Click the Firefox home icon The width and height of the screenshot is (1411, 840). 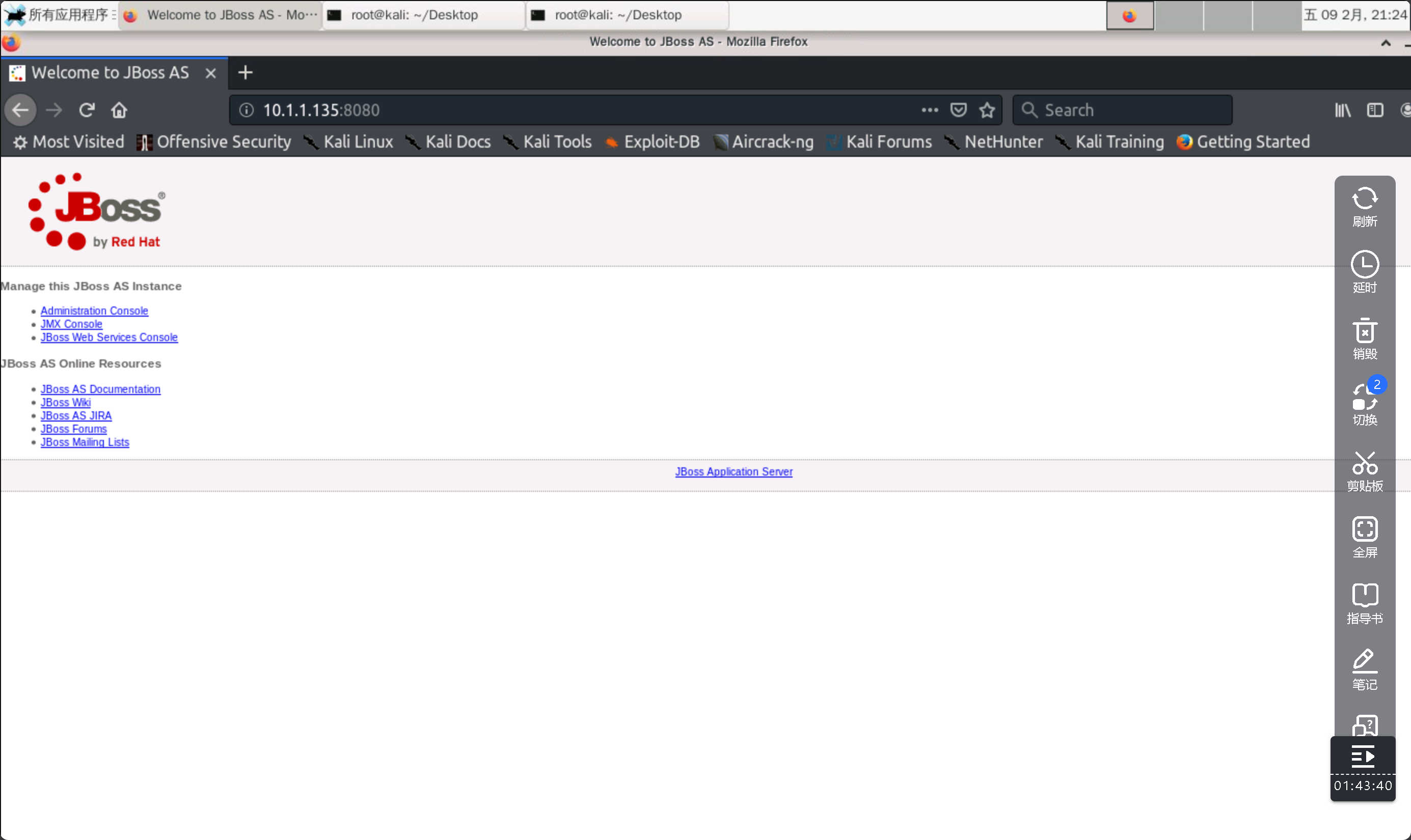(x=119, y=110)
